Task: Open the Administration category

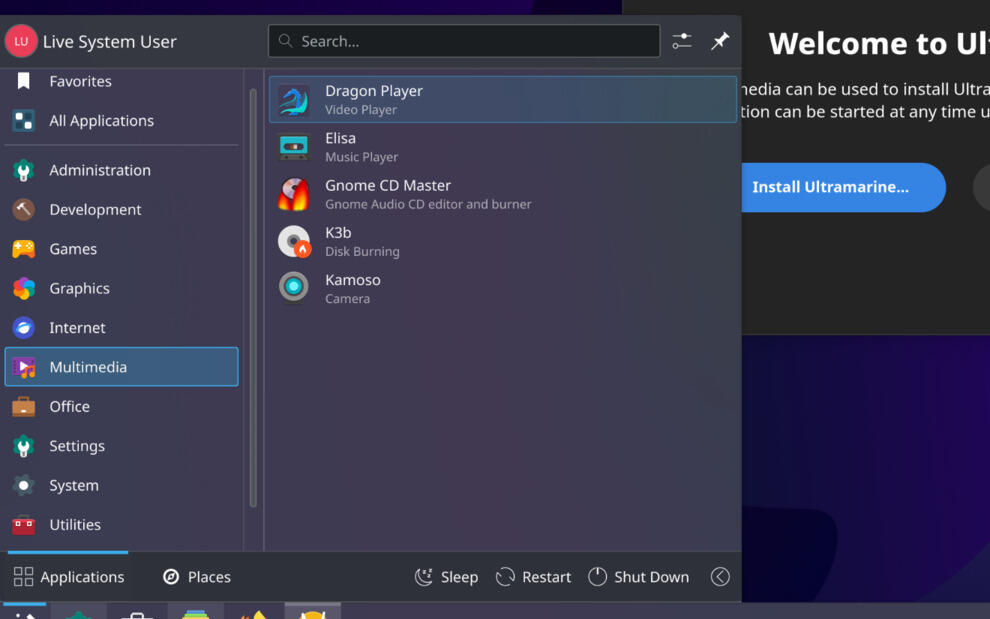Action: point(121,170)
